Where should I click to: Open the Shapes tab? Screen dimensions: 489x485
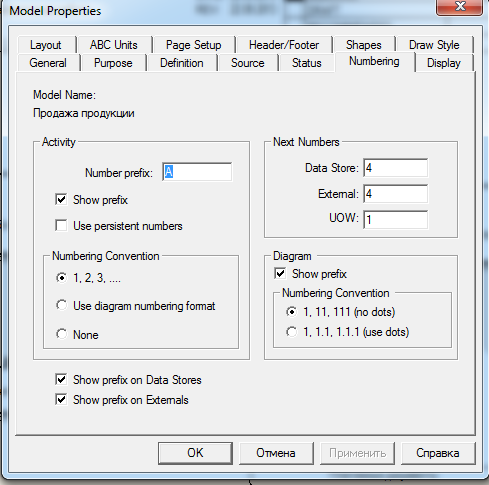coord(364,45)
